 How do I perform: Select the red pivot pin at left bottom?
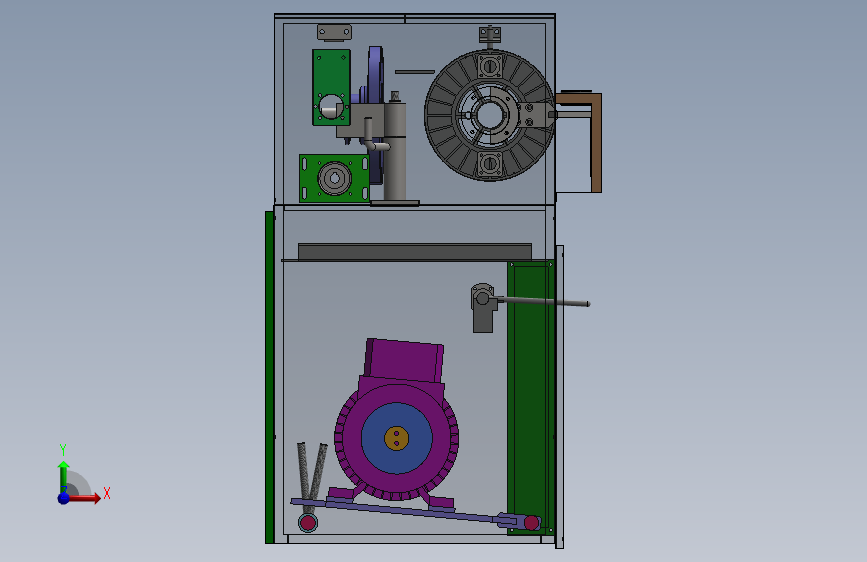[308, 522]
